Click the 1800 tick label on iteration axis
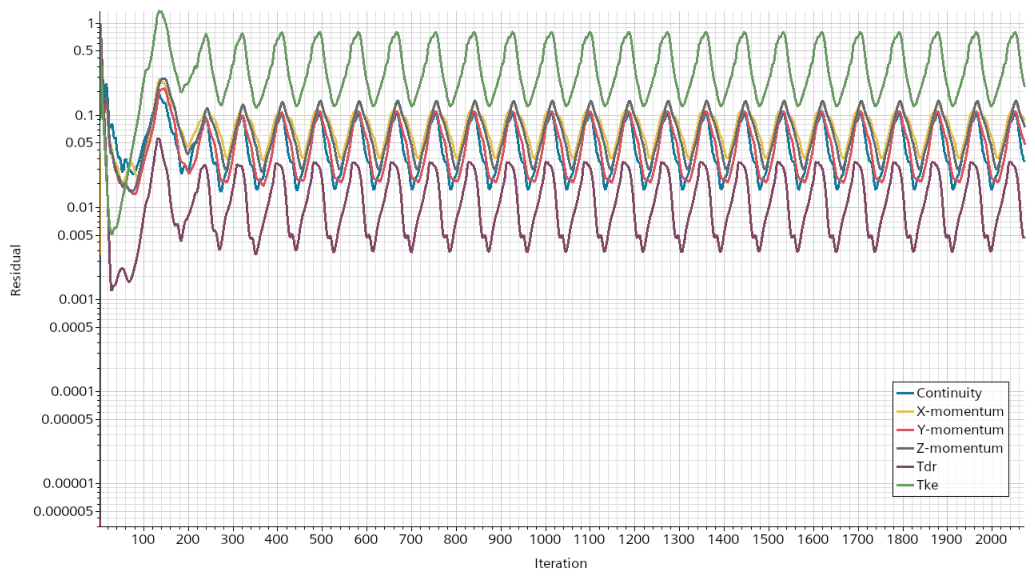This screenshot has height=577, width=1035. (x=902, y=539)
